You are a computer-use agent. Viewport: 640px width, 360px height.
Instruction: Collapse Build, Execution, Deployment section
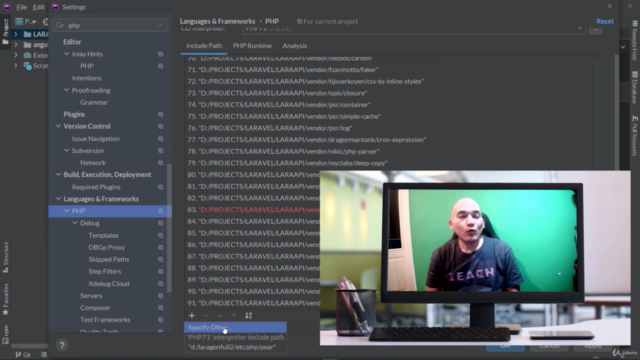58,175
